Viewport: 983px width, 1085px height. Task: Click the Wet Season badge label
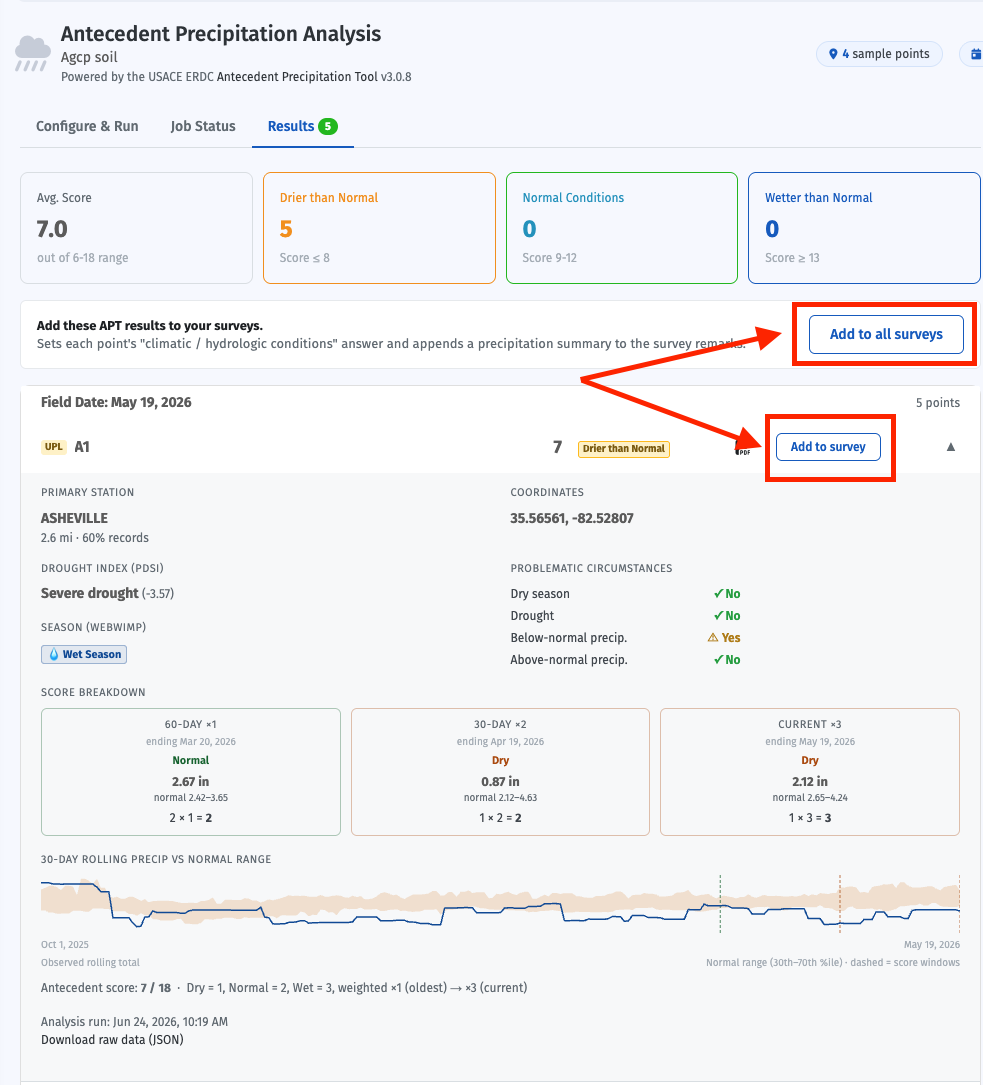pyautogui.click(x=91, y=654)
